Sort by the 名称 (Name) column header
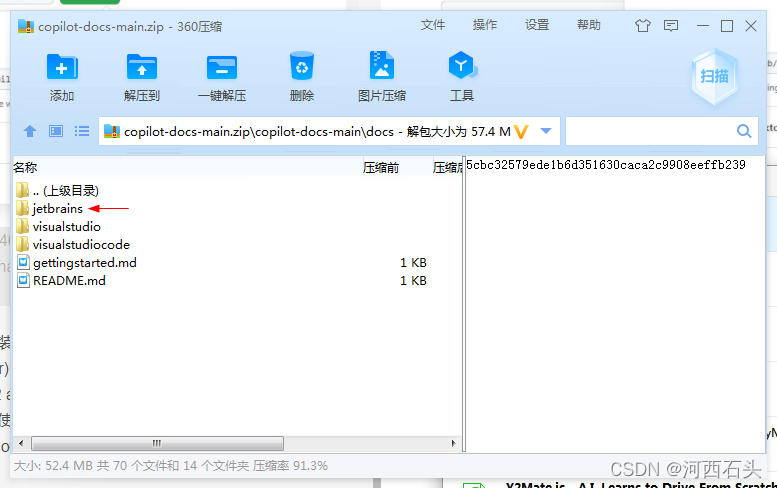Screen dimensions: 777x488 coord(25,167)
